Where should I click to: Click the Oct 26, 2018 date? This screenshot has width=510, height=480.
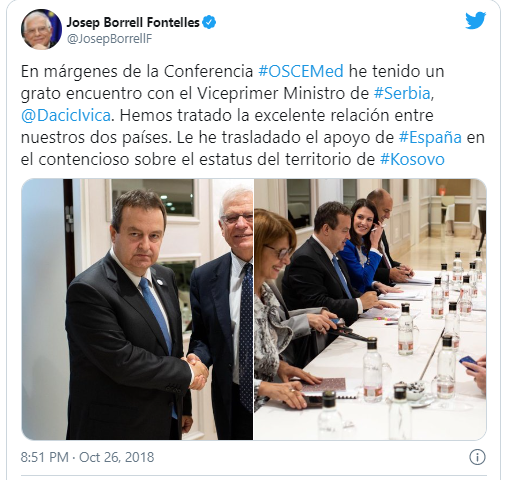point(117,457)
